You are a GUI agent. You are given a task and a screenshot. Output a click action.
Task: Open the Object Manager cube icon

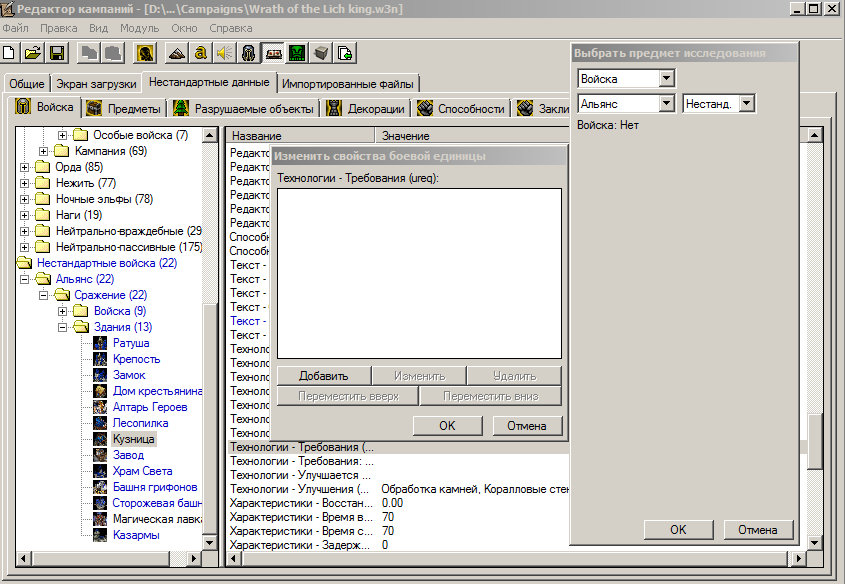point(321,53)
